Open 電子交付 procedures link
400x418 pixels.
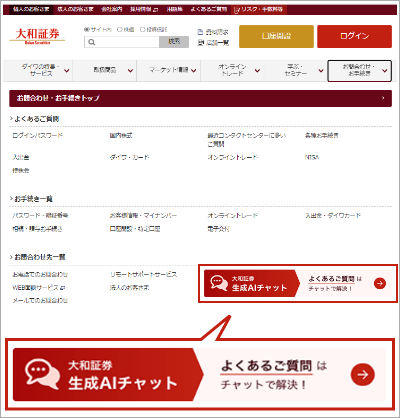pyautogui.click(x=218, y=229)
